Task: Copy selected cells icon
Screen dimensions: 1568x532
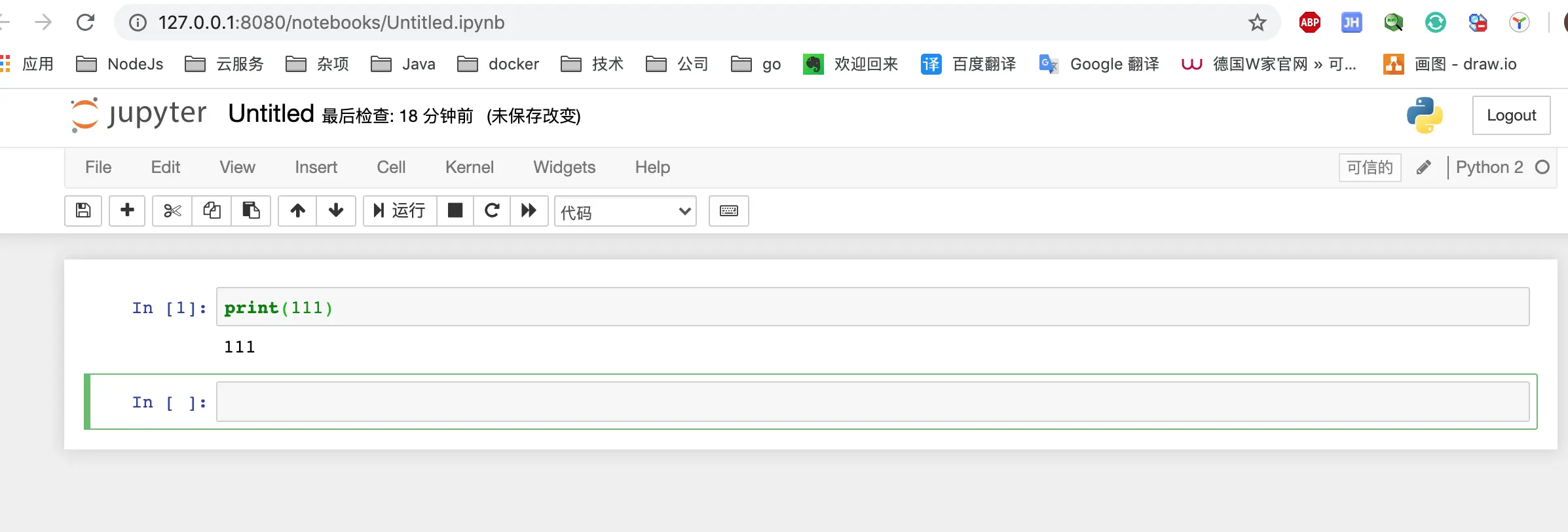Action: tap(212, 211)
